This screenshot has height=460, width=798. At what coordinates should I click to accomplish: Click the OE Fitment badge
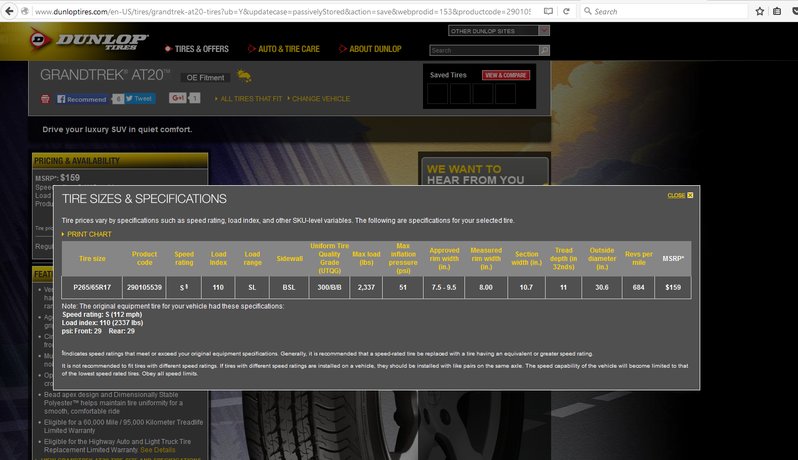click(x=205, y=77)
